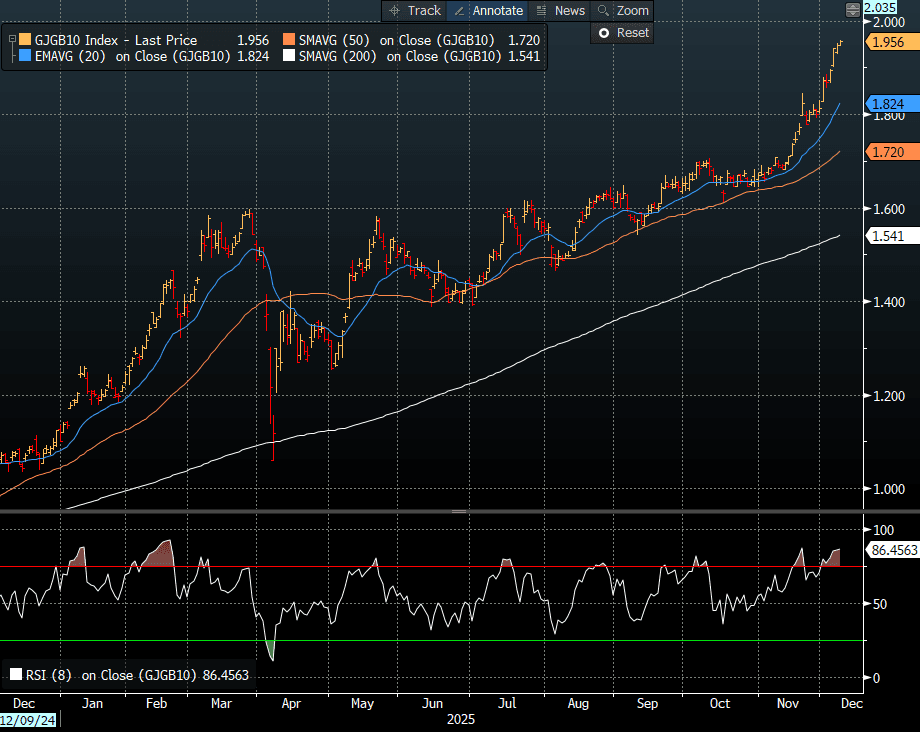This screenshot has width=920, height=732.
Task: Click the y-axis scale adjust icon
Action: click(x=852, y=10)
